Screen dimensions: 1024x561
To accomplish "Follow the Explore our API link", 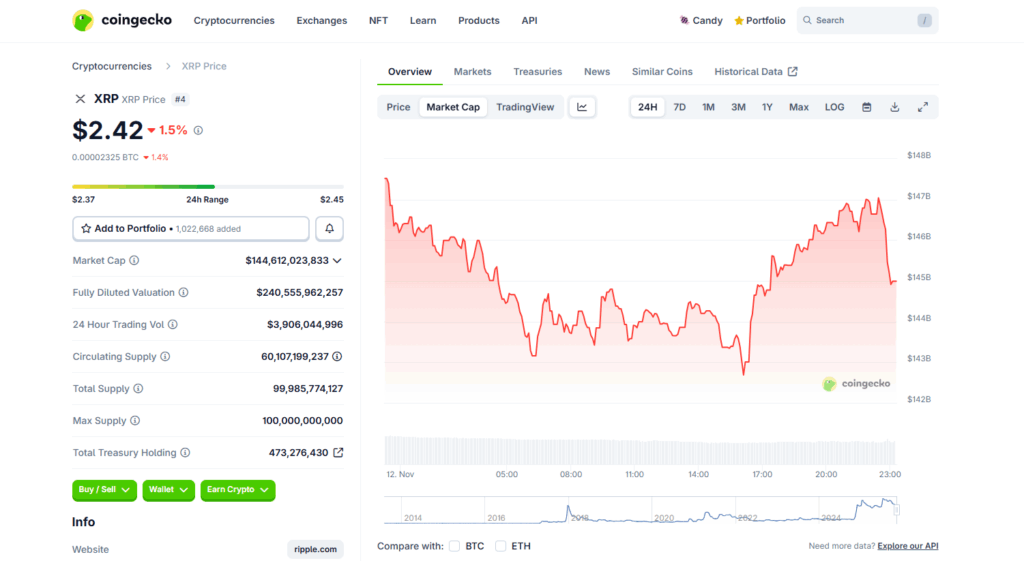I will pyautogui.click(x=908, y=546).
